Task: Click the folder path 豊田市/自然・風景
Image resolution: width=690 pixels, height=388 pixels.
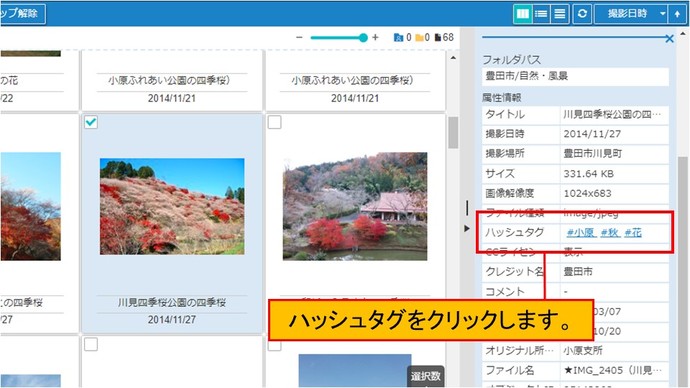Action: coord(527,76)
